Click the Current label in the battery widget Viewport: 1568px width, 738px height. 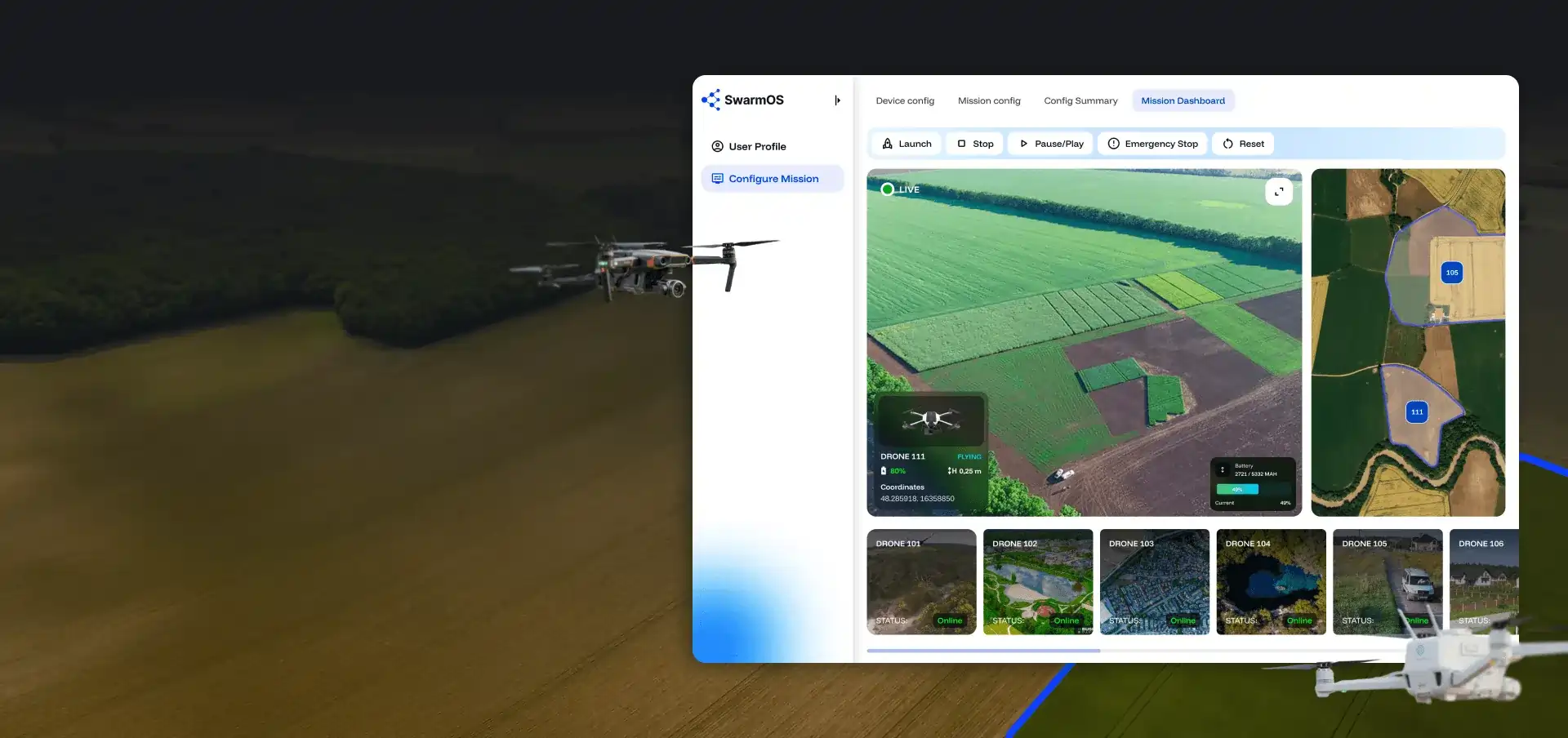pyautogui.click(x=1224, y=503)
